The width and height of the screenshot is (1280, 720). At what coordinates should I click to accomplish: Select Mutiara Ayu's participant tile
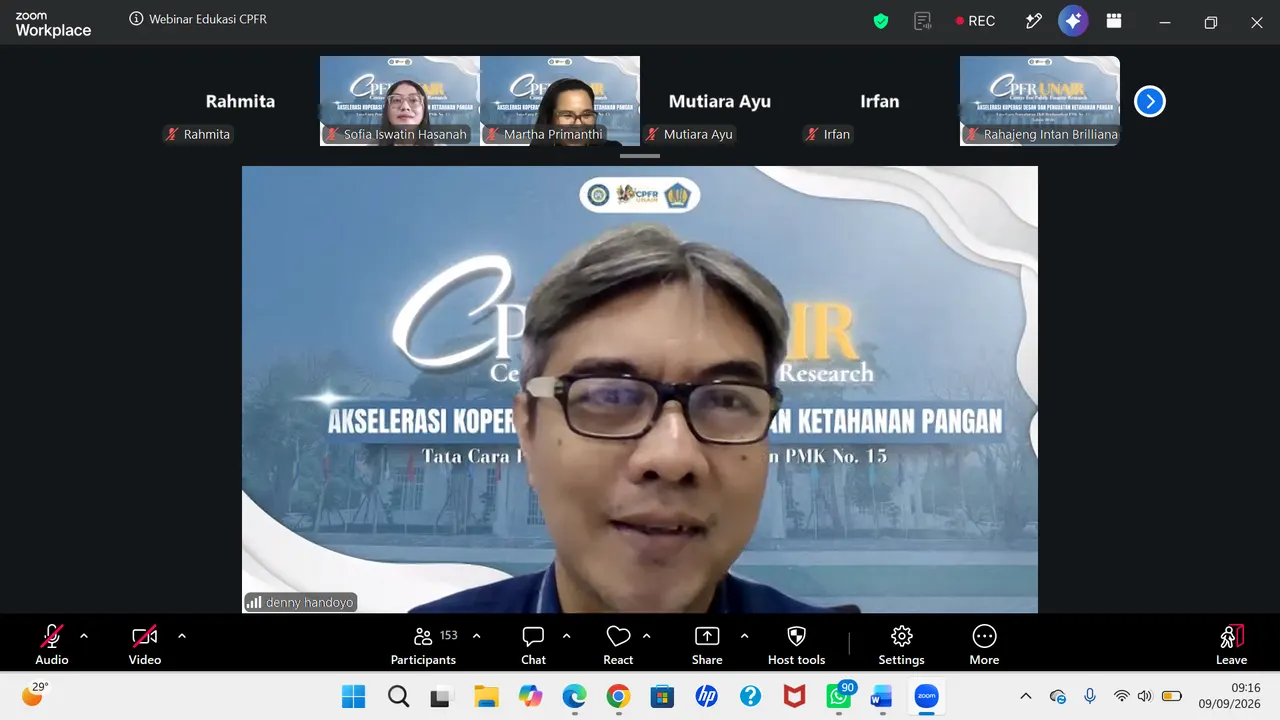click(x=720, y=101)
